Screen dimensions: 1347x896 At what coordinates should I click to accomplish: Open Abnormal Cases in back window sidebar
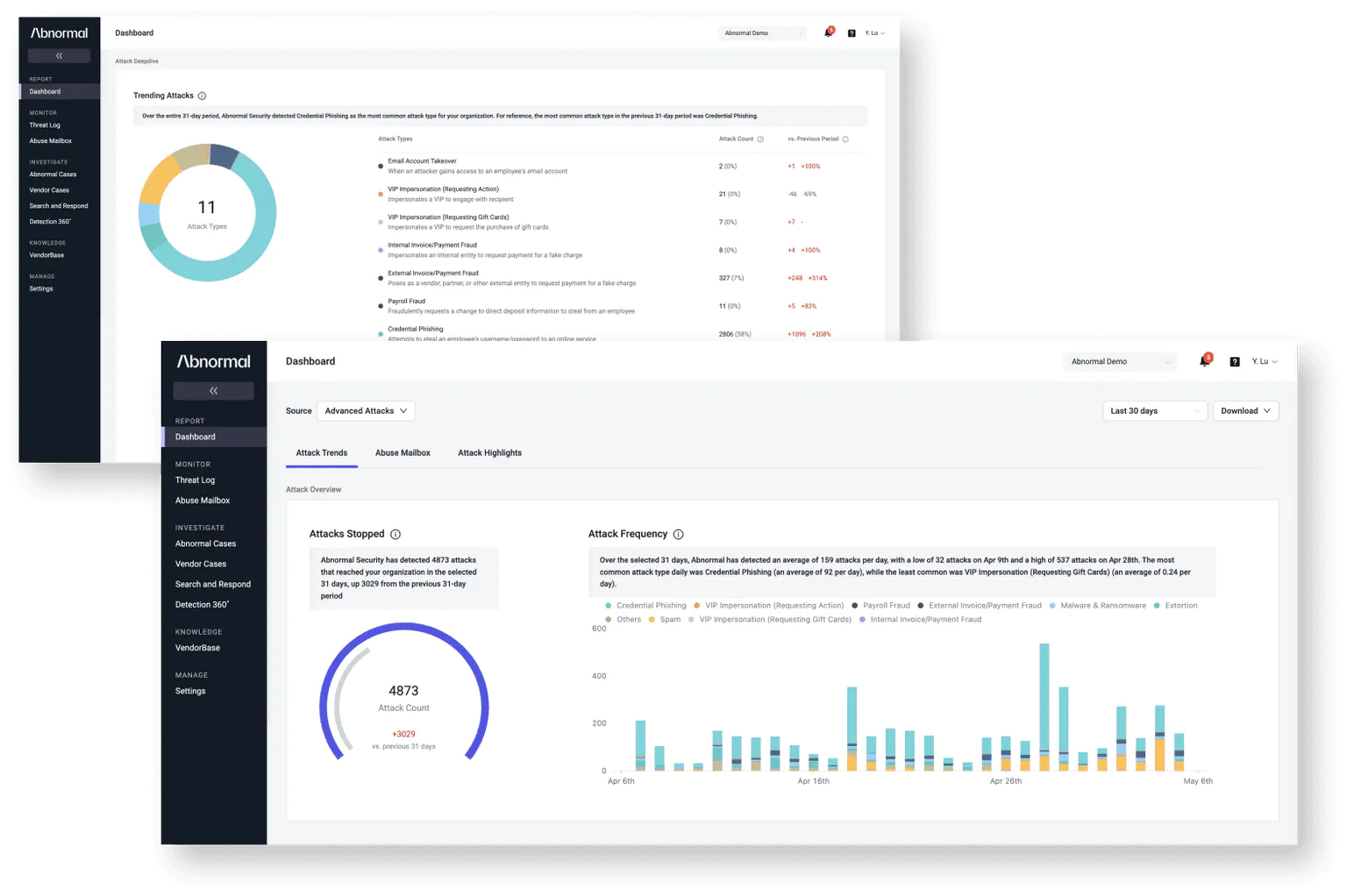53,174
